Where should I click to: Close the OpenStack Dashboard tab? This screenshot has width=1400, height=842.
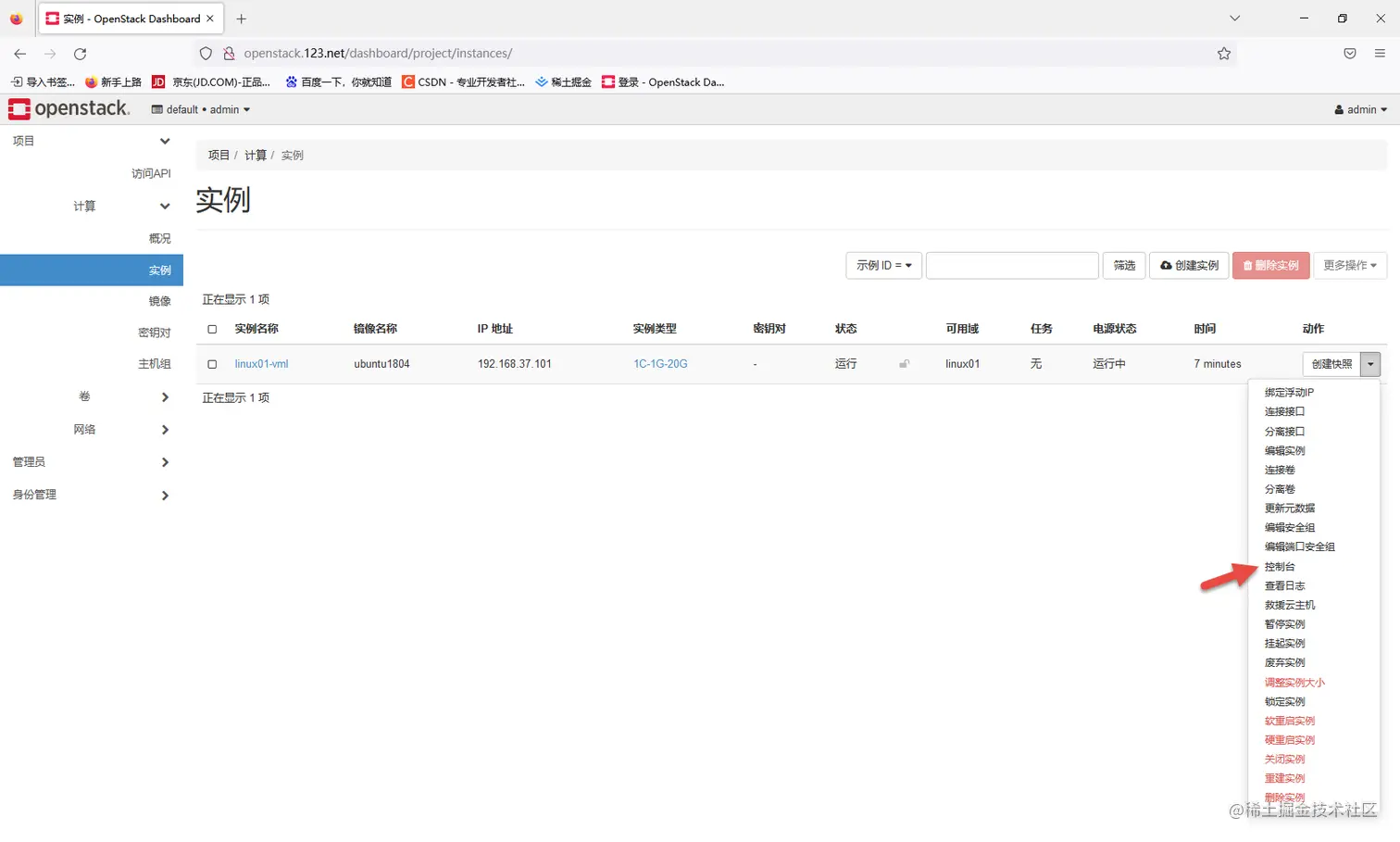click(210, 19)
